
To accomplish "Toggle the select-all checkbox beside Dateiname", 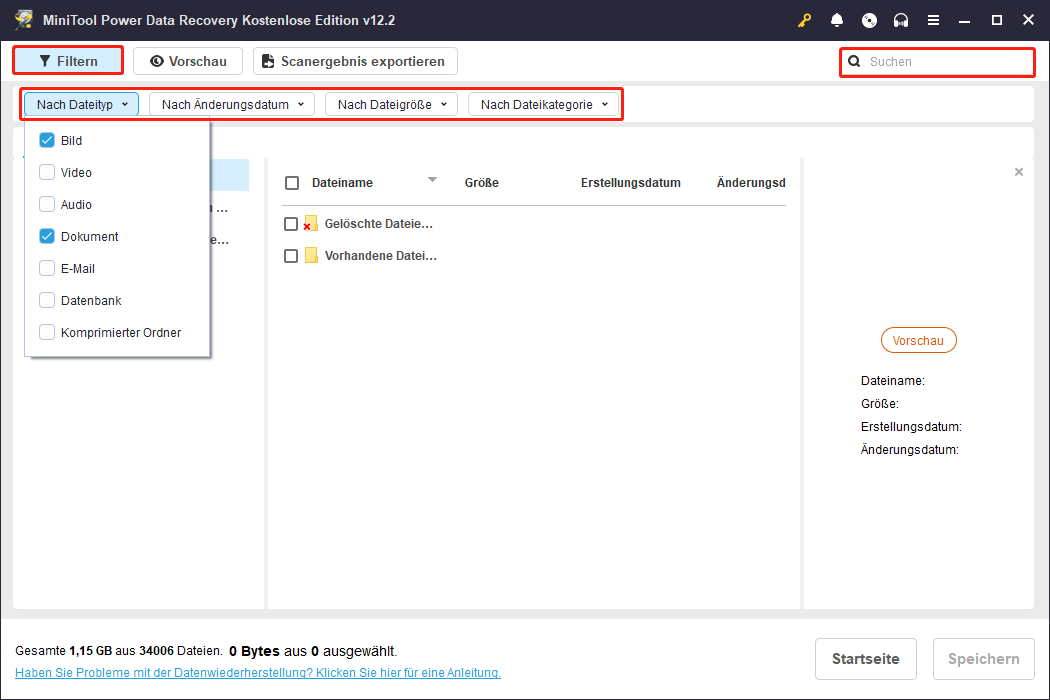I will point(292,183).
